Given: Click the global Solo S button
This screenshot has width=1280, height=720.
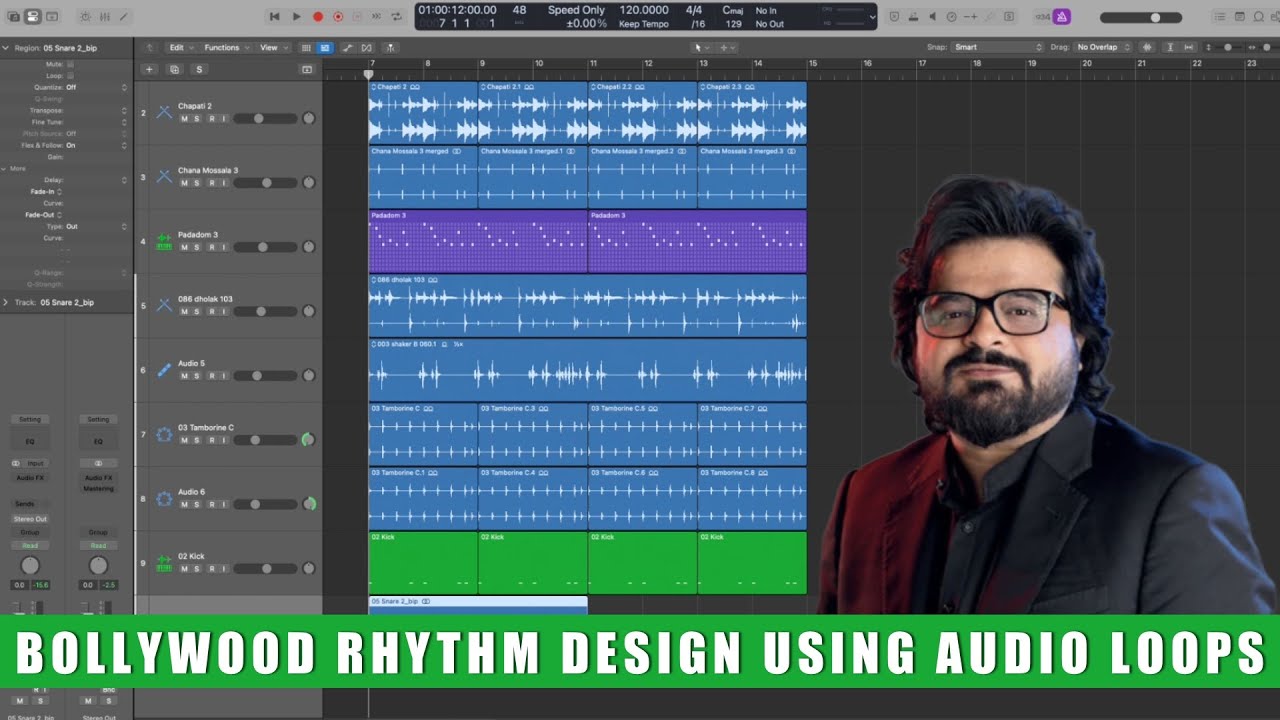Looking at the screenshot, I should (x=199, y=69).
